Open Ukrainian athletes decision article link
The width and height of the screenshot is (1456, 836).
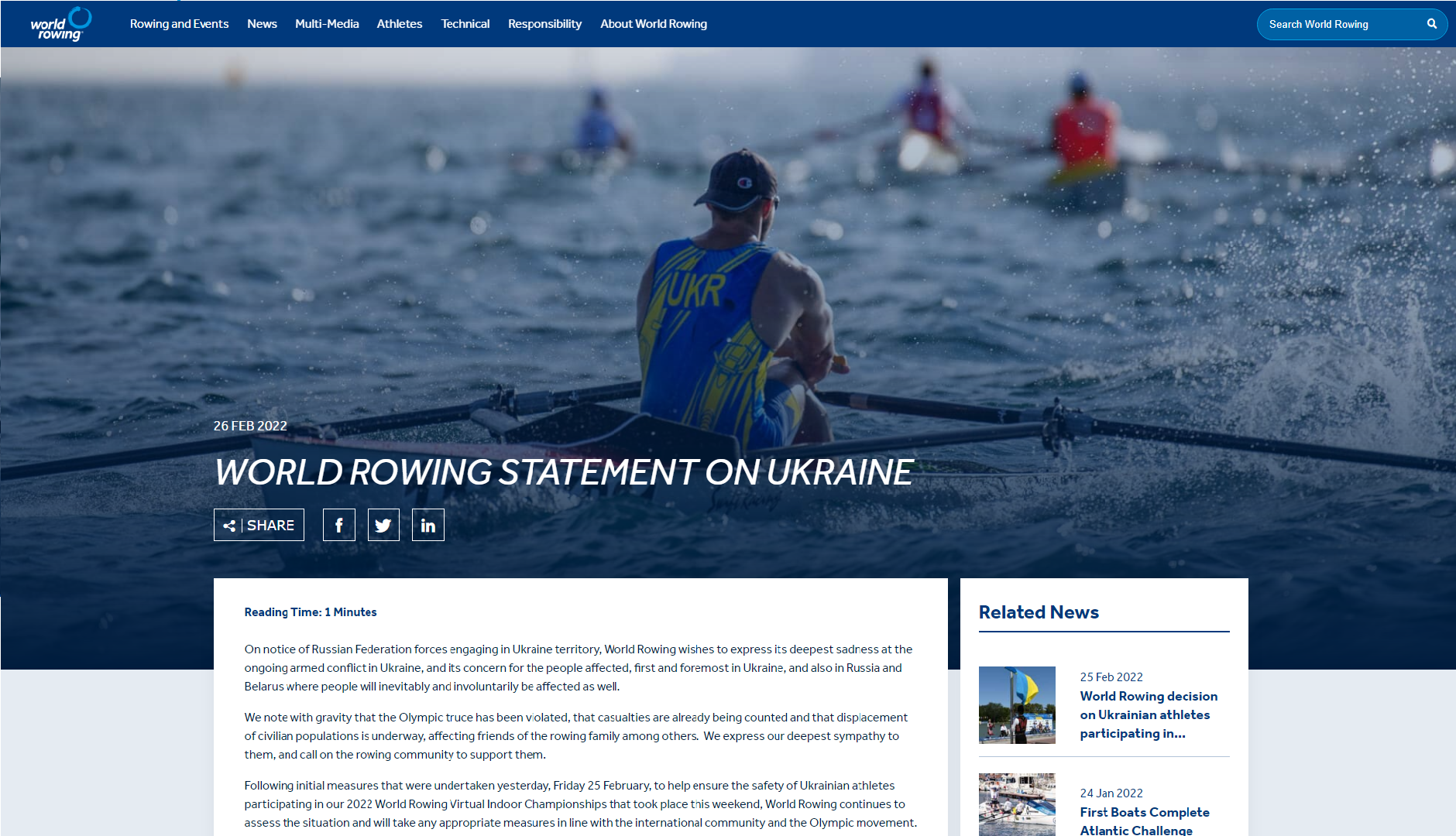pos(1149,714)
